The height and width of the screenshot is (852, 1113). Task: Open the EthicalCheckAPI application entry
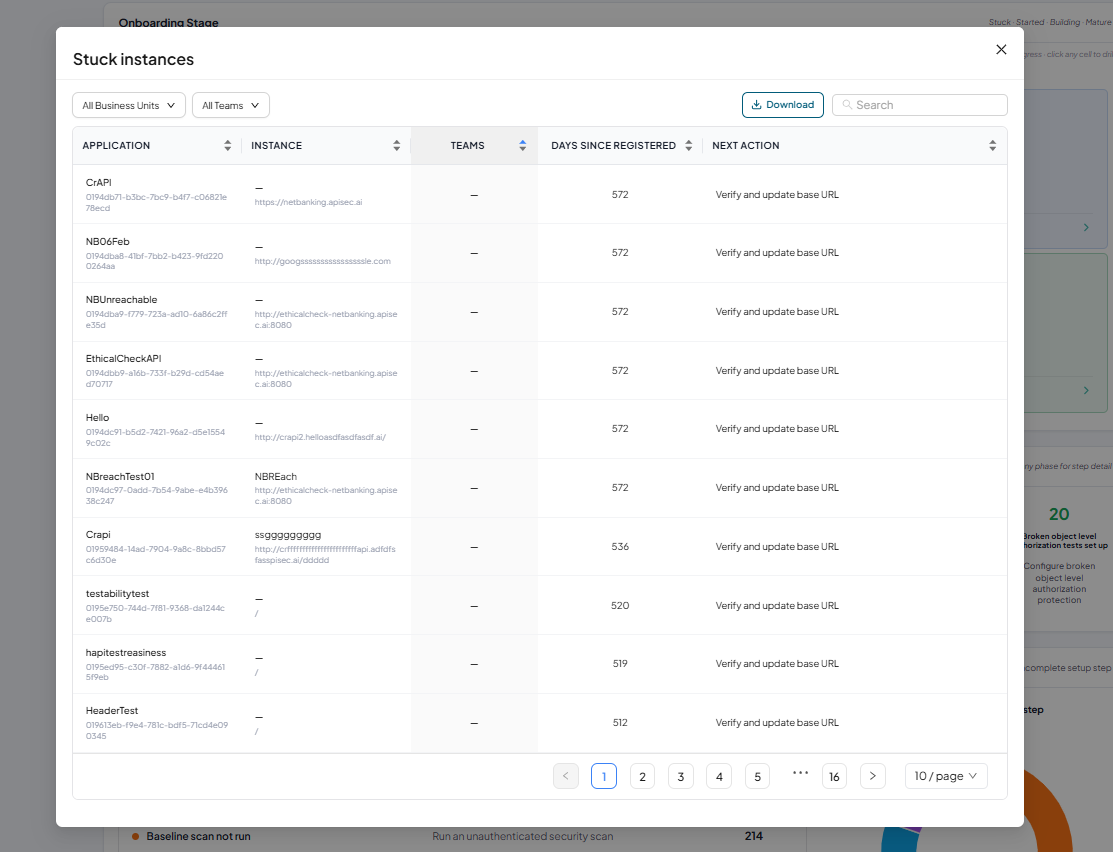tap(124, 359)
